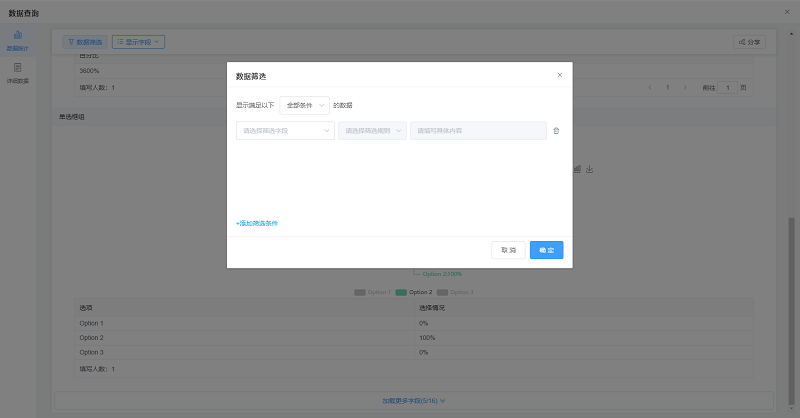Open the 全部条件 condition dropdown
The image size is (800, 418).
coord(304,105)
